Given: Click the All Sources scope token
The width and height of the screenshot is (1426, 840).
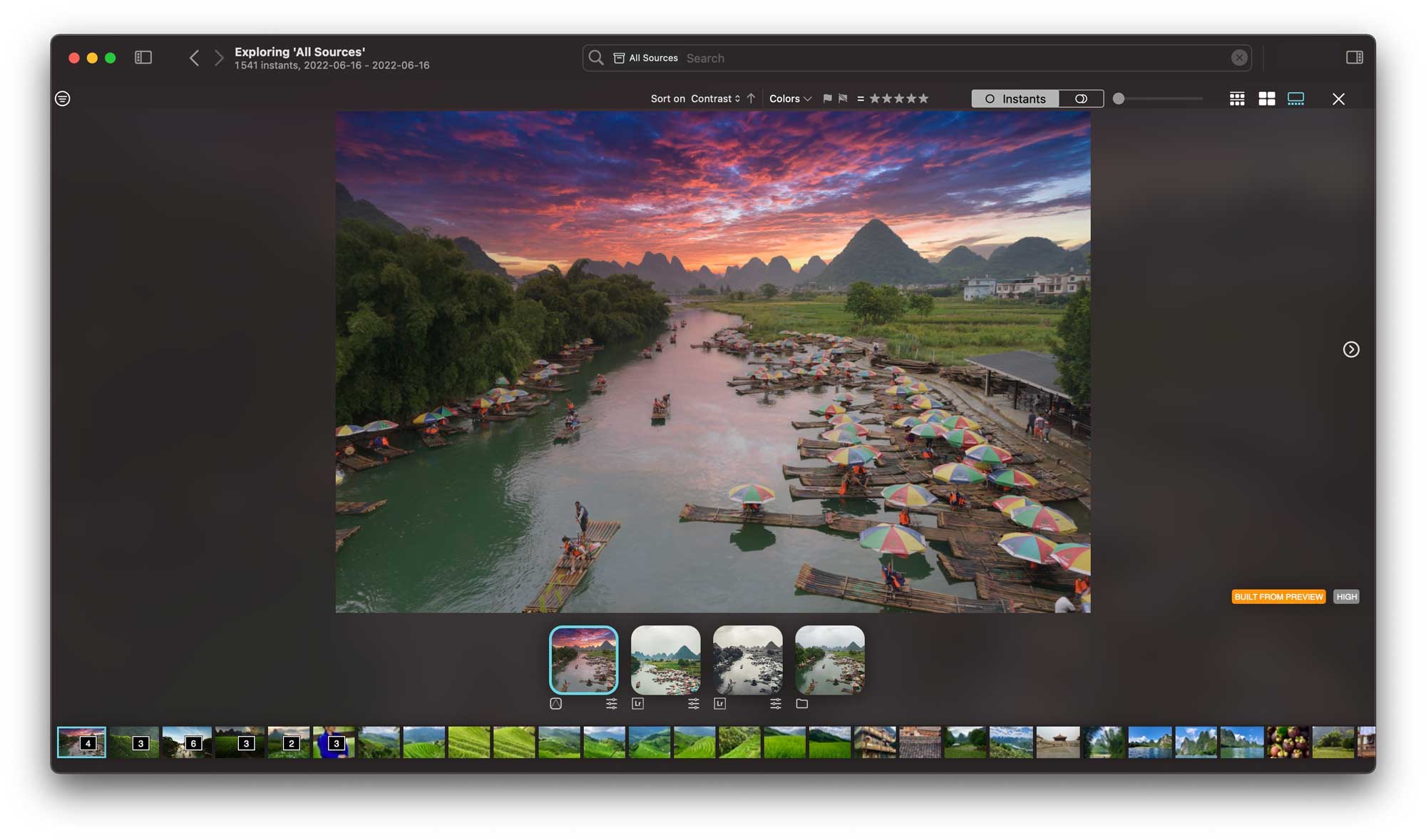Looking at the screenshot, I should pos(646,58).
